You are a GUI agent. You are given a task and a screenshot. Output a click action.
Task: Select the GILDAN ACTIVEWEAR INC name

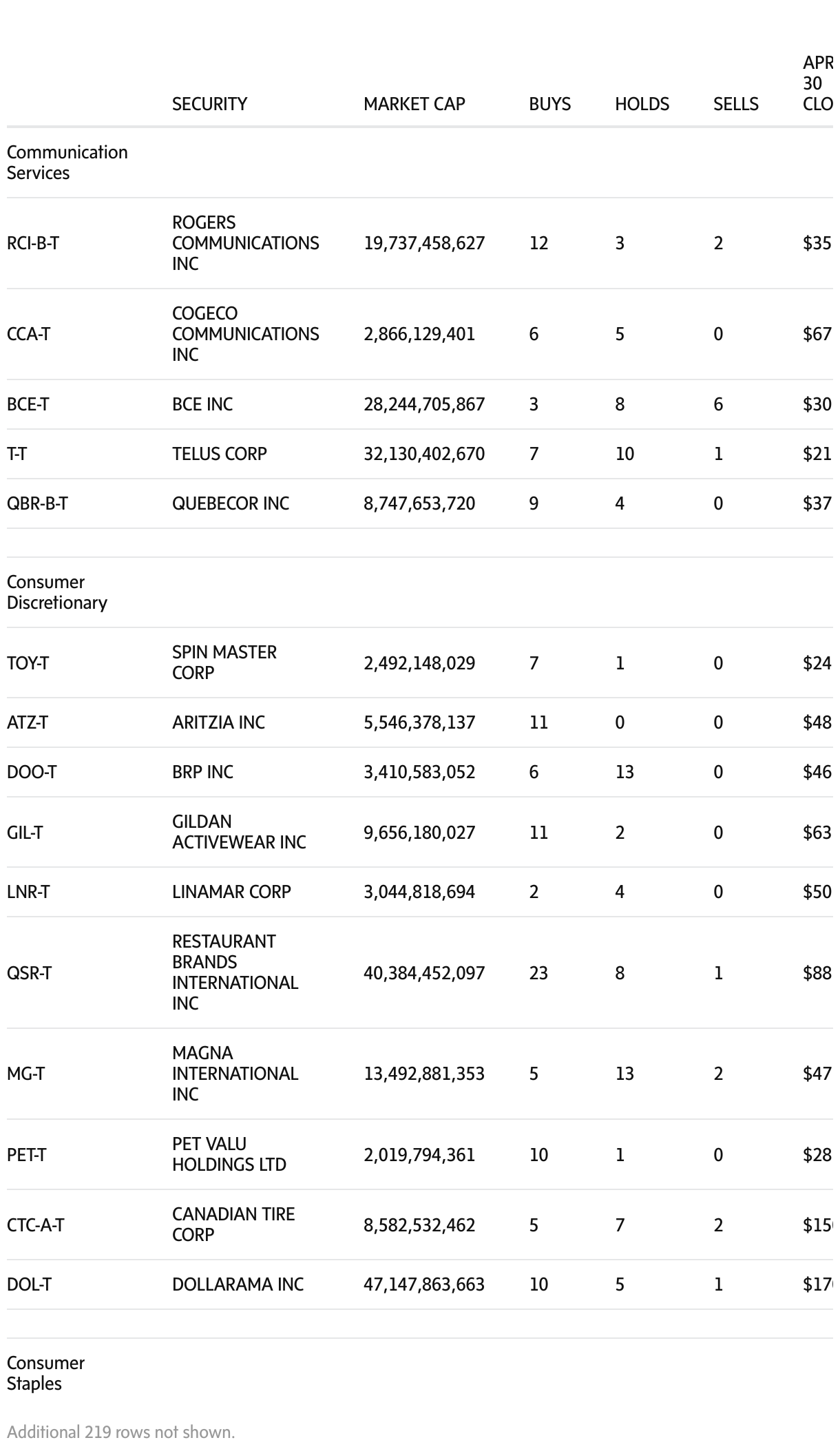click(239, 832)
